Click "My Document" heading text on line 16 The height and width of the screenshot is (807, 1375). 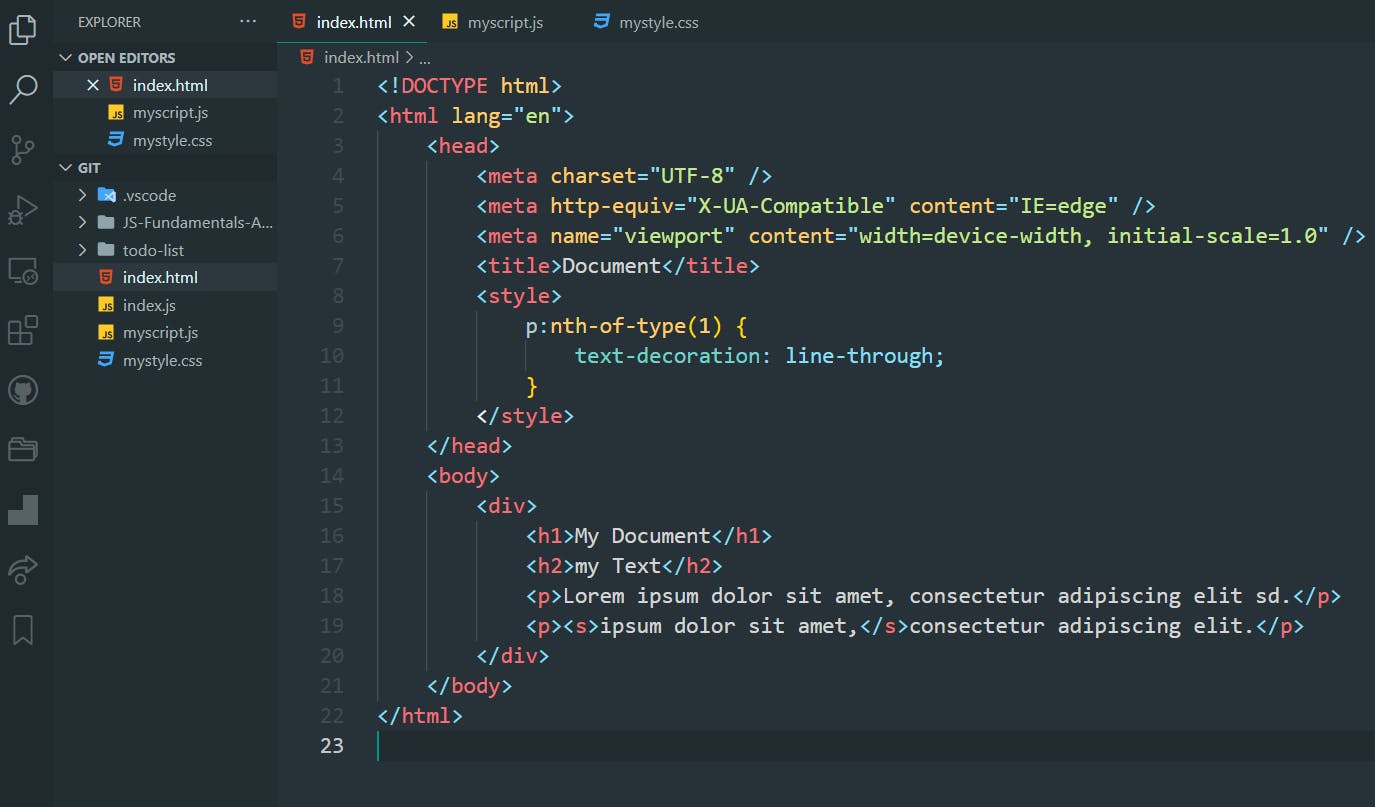642,536
